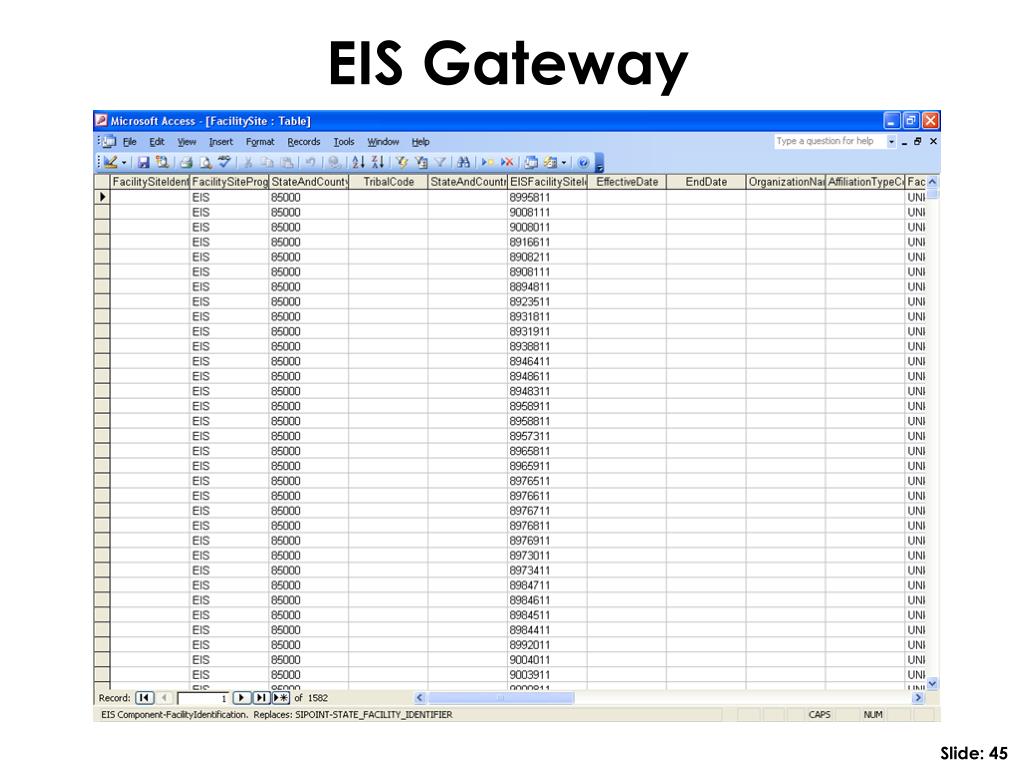Viewport: 1024px width, 768px height.
Task: Select the EndDate column header
Action: coord(706,182)
